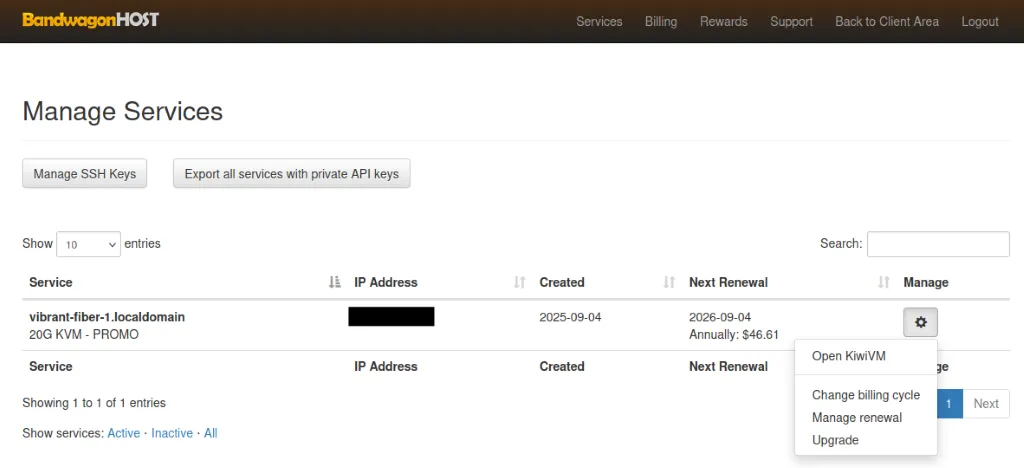Click Back to Client Area link

pos(886,21)
